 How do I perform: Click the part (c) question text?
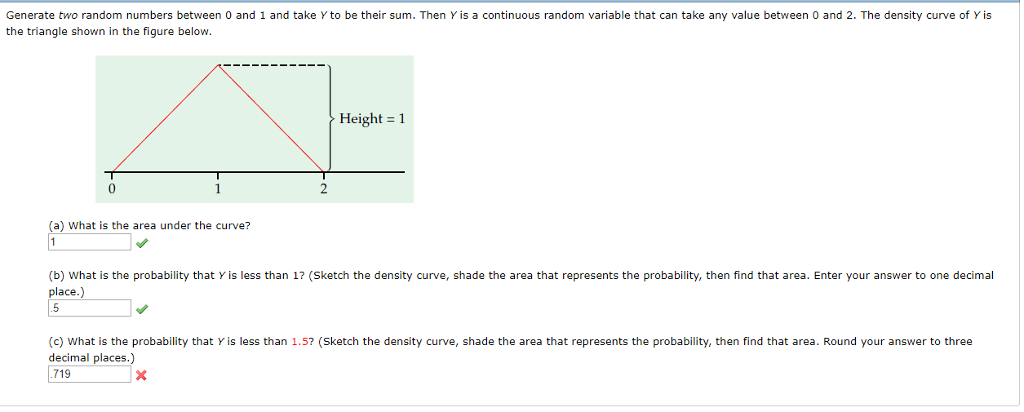coord(510,349)
